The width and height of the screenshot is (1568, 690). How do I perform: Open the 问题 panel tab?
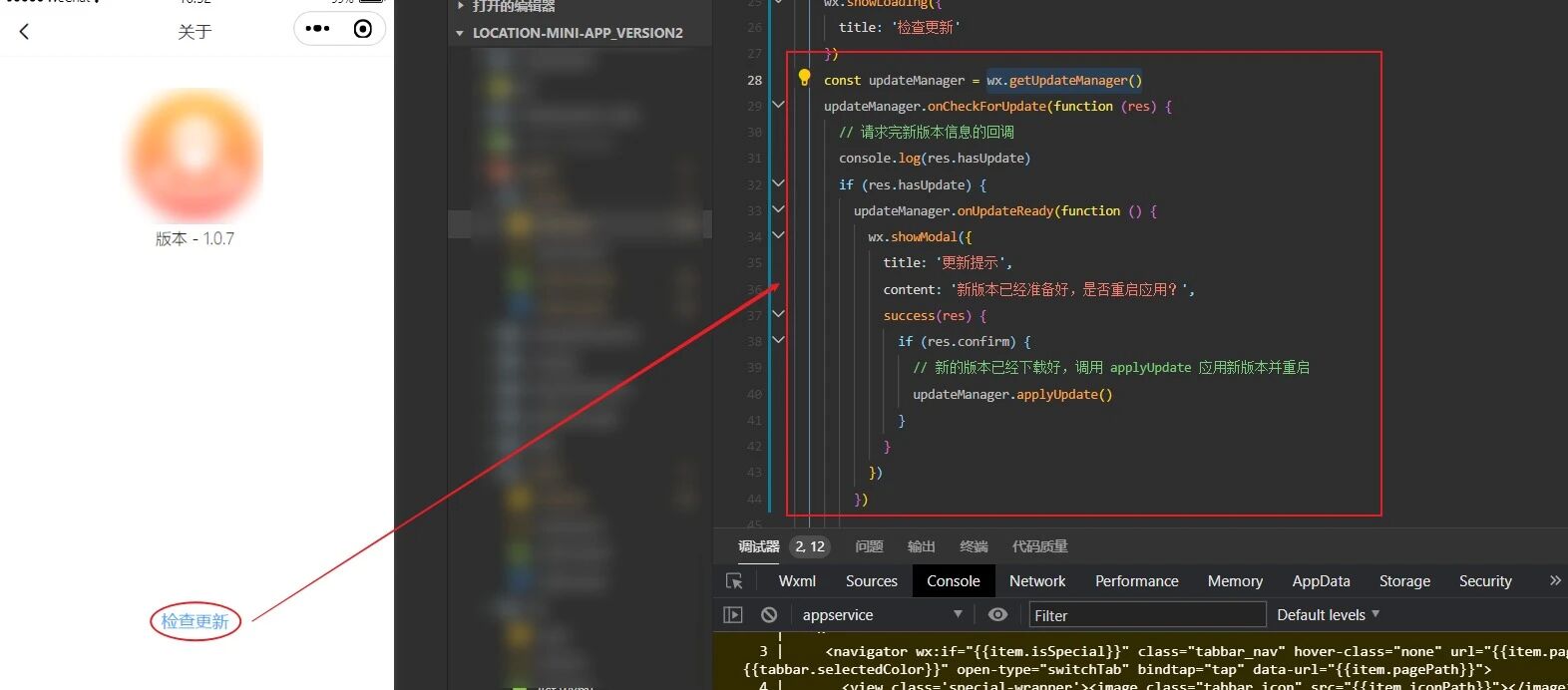click(x=869, y=546)
